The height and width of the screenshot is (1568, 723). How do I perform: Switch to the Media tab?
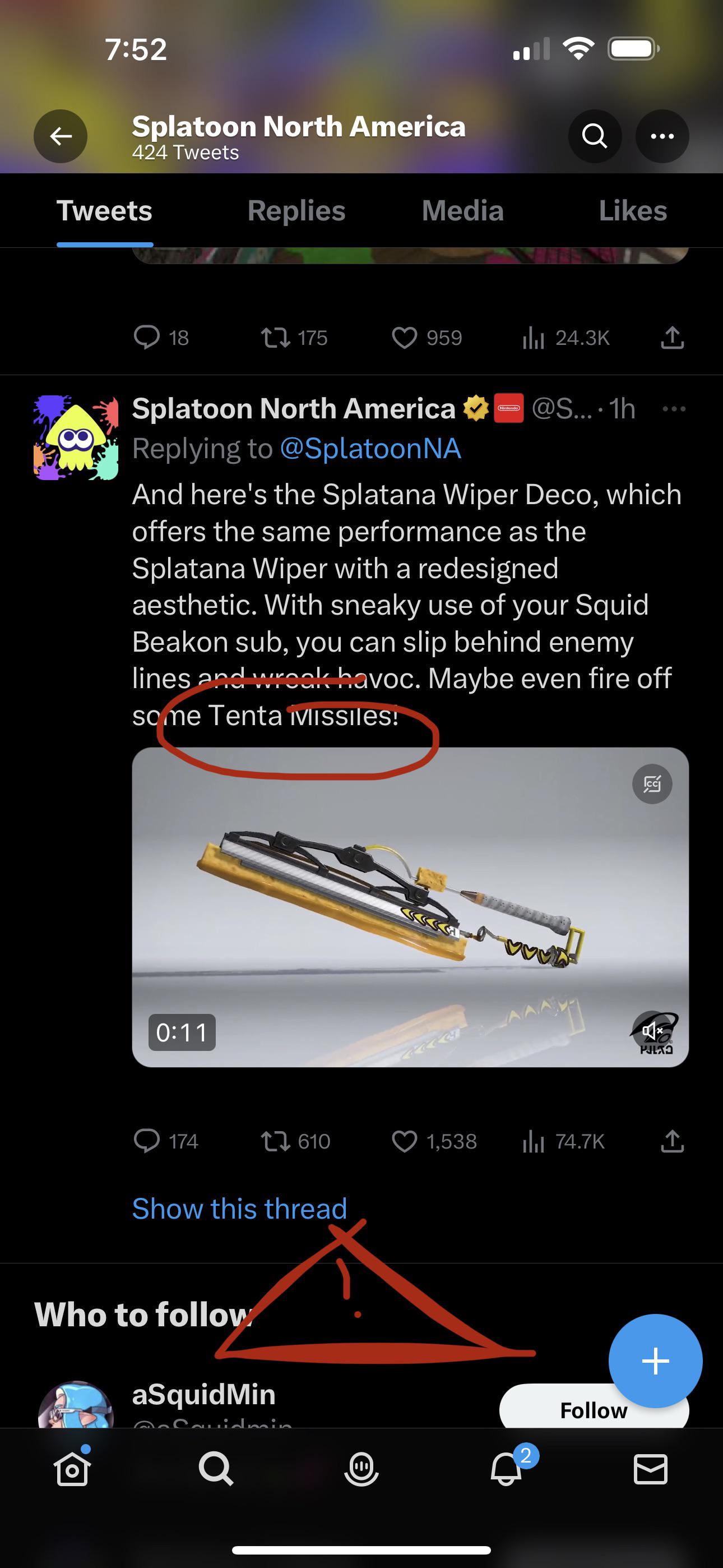coord(462,211)
